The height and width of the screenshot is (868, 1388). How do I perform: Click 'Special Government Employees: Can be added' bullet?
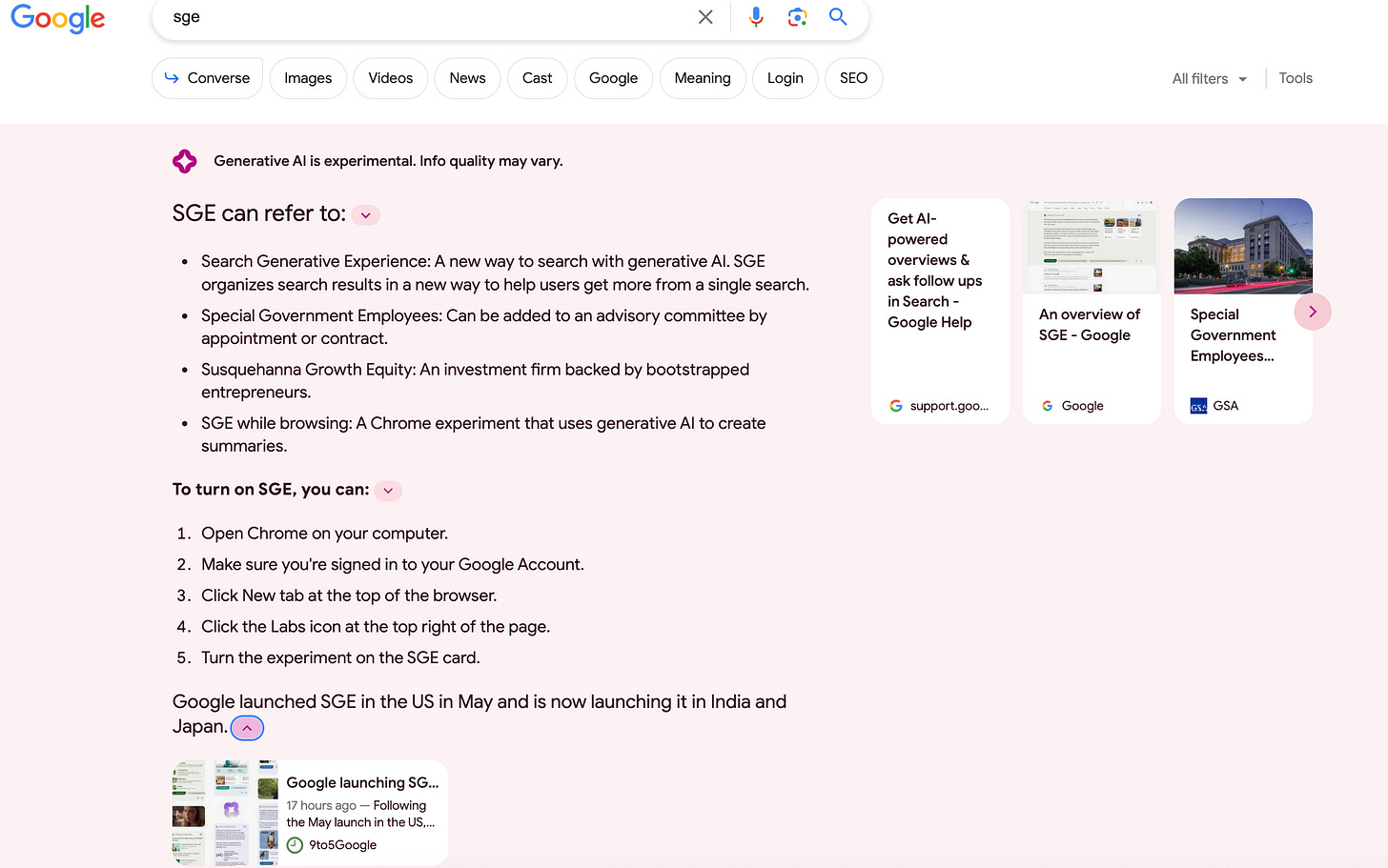[483, 327]
